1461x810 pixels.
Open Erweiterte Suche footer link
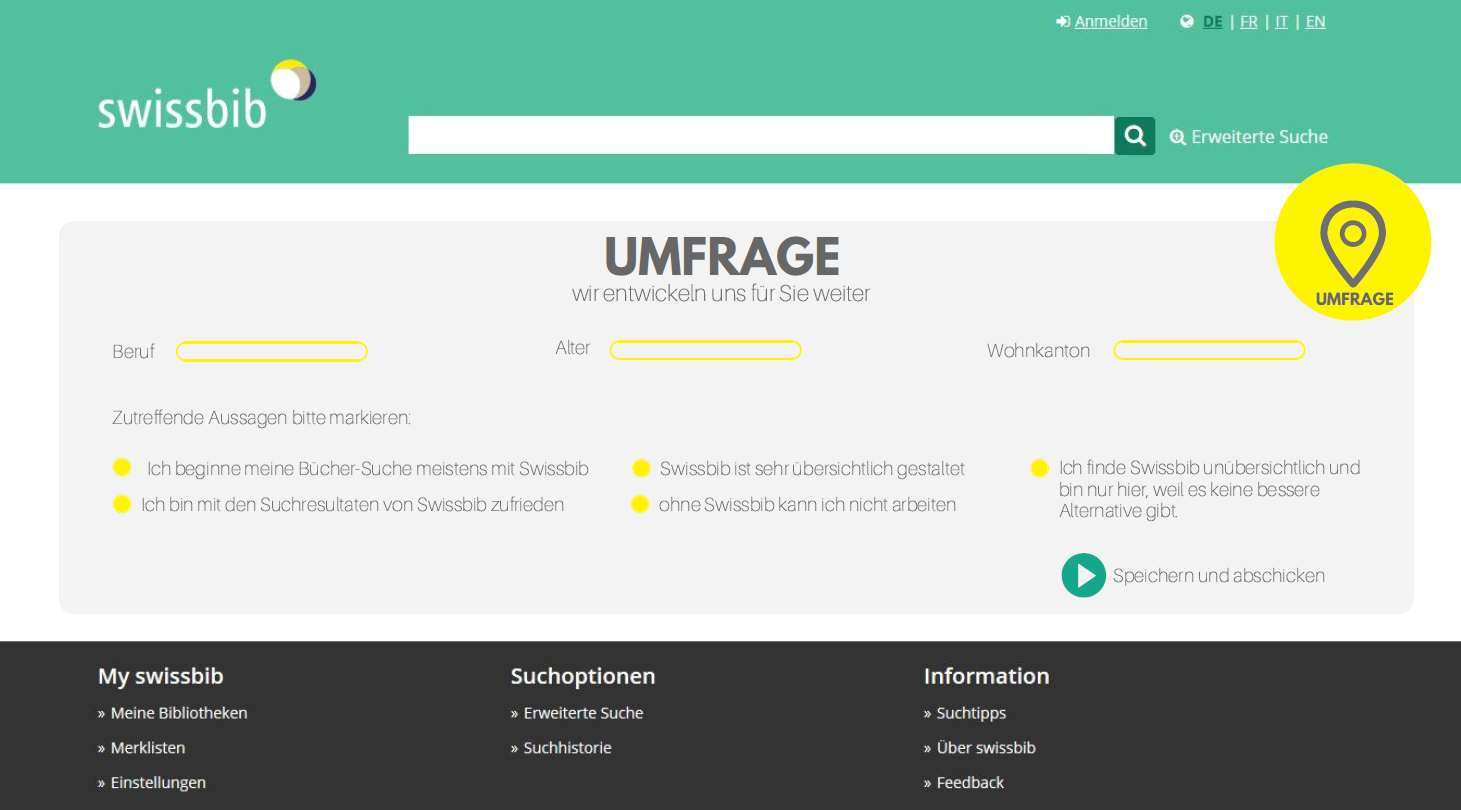point(584,713)
